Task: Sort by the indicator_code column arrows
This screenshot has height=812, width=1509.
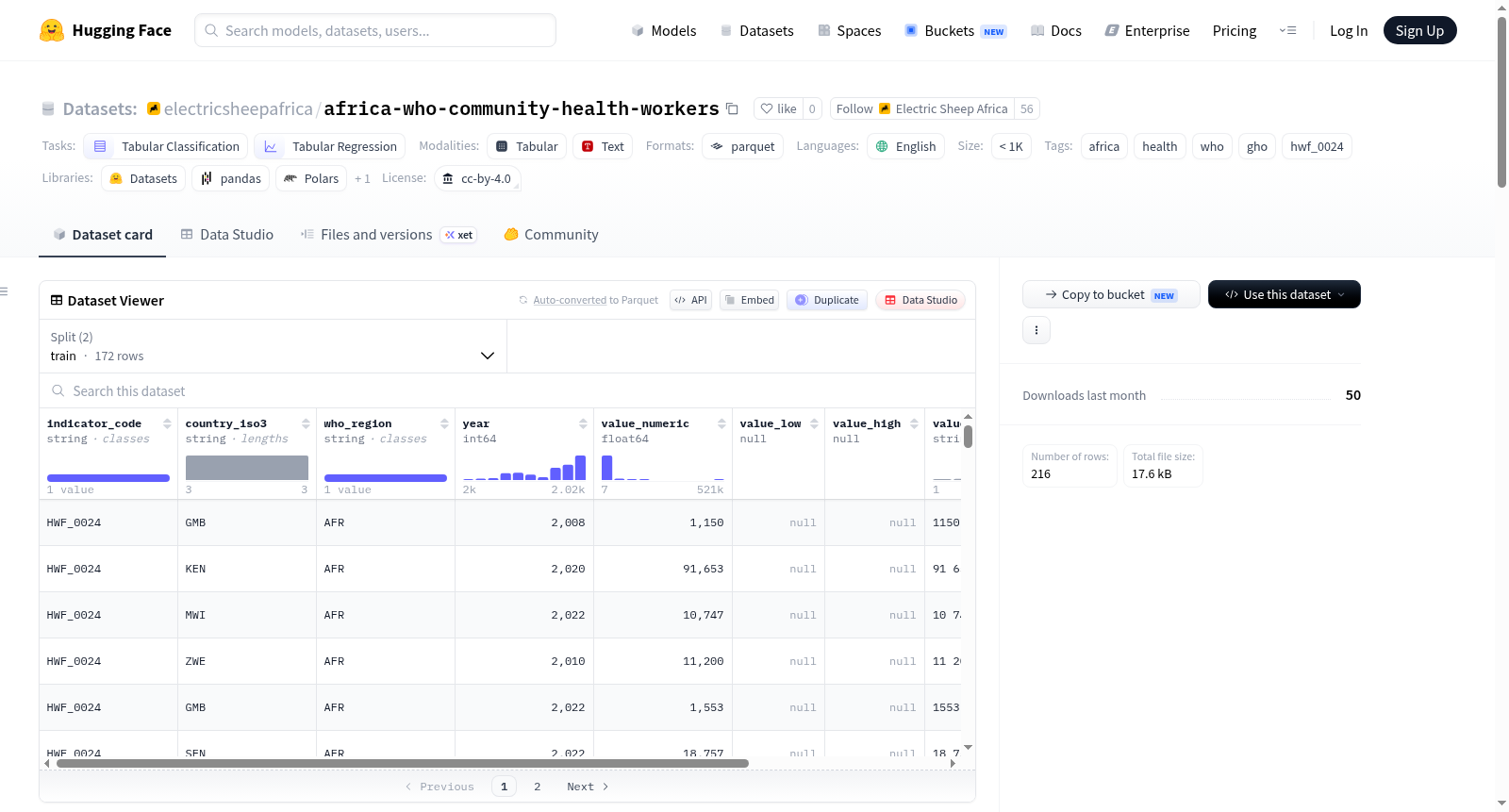Action: [167, 423]
